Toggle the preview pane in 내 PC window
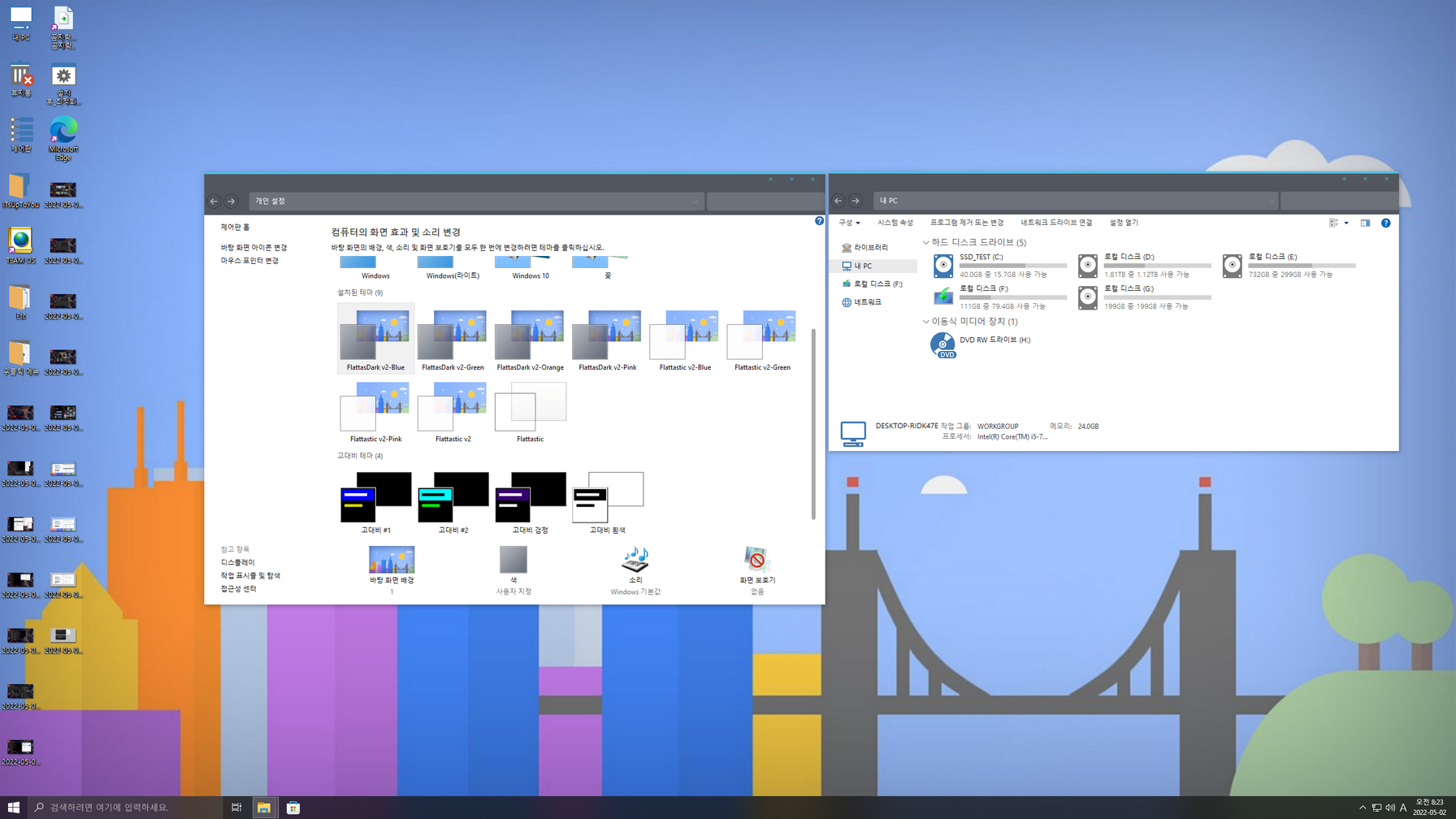The image size is (1456, 819). (x=1365, y=223)
